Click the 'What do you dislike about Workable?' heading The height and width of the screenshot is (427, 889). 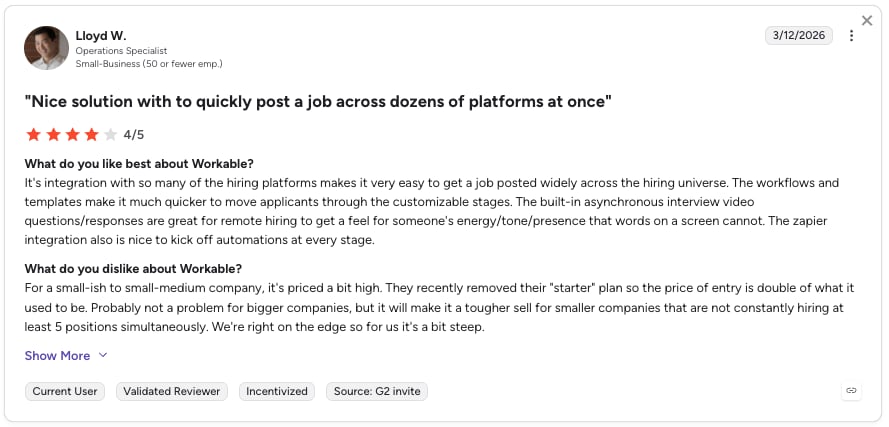133,268
